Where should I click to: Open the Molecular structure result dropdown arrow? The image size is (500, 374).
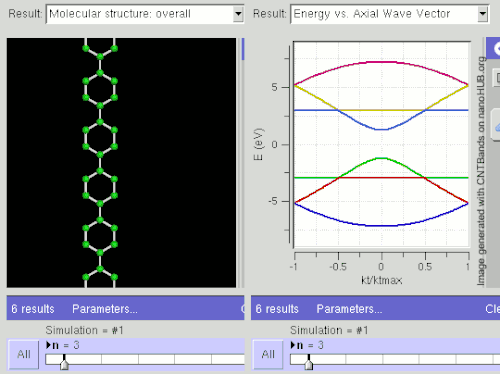pyautogui.click(x=238, y=14)
